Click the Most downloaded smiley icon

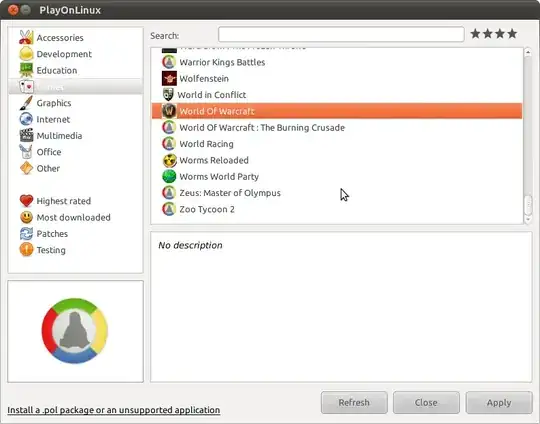[26, 217]
